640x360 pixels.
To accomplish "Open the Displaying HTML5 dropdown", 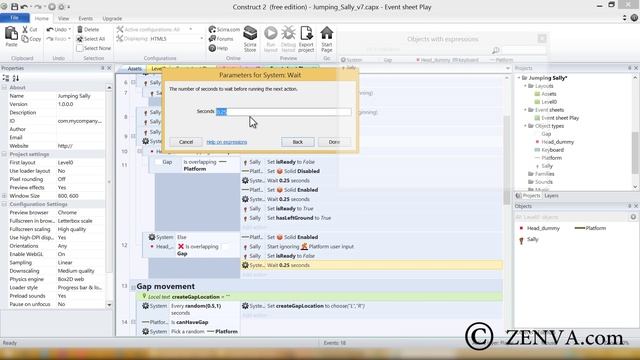I will [x=201, y=39].
